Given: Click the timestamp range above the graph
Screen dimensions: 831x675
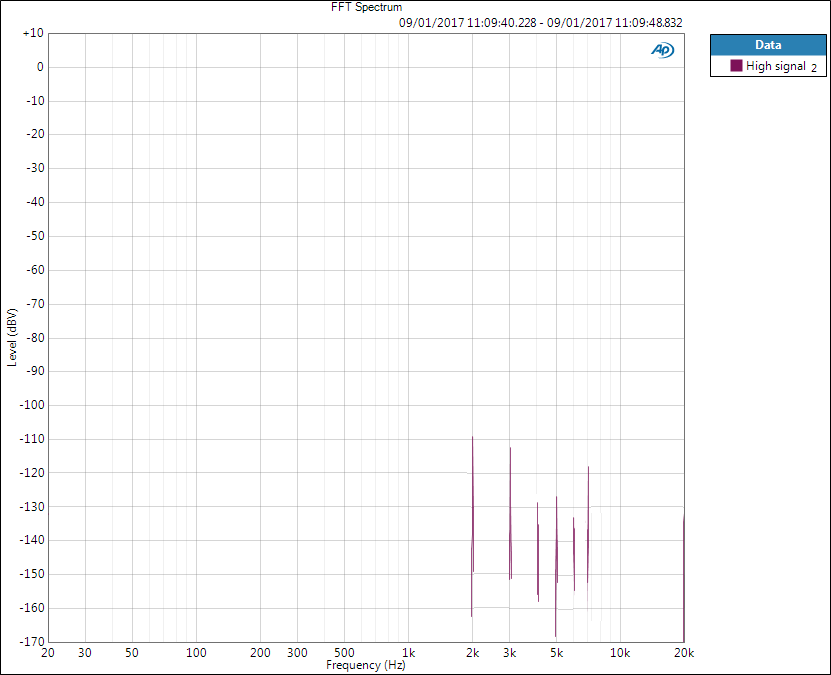Looking at the screenshot, I should [541, 23].
